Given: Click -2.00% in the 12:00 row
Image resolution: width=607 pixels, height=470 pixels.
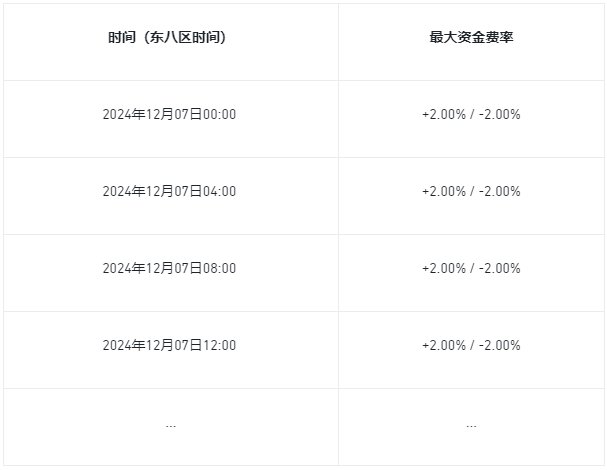Looking at the screenshot, I should [500, 345].
